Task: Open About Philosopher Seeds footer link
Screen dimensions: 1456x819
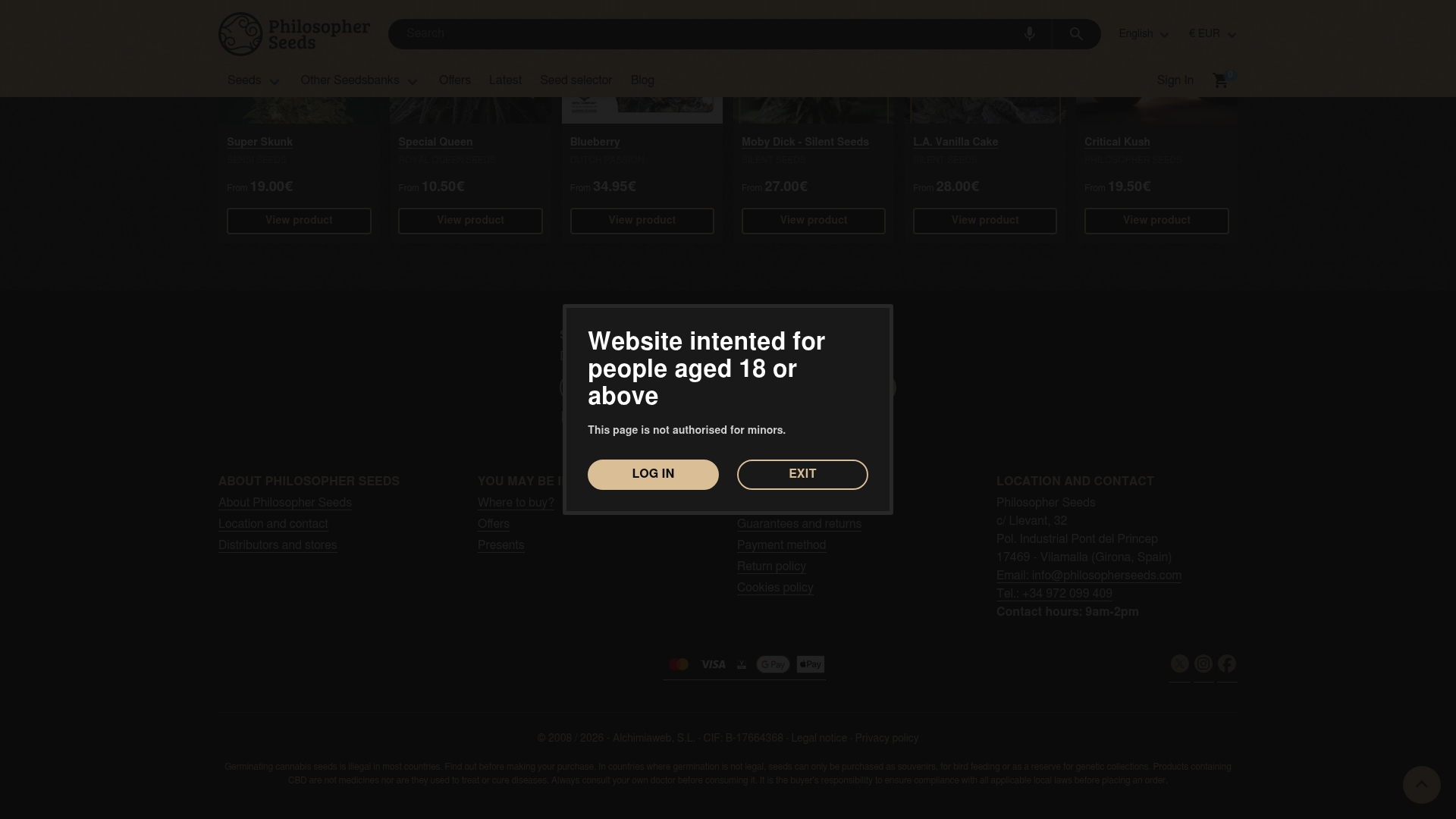Action: point(285,504)
